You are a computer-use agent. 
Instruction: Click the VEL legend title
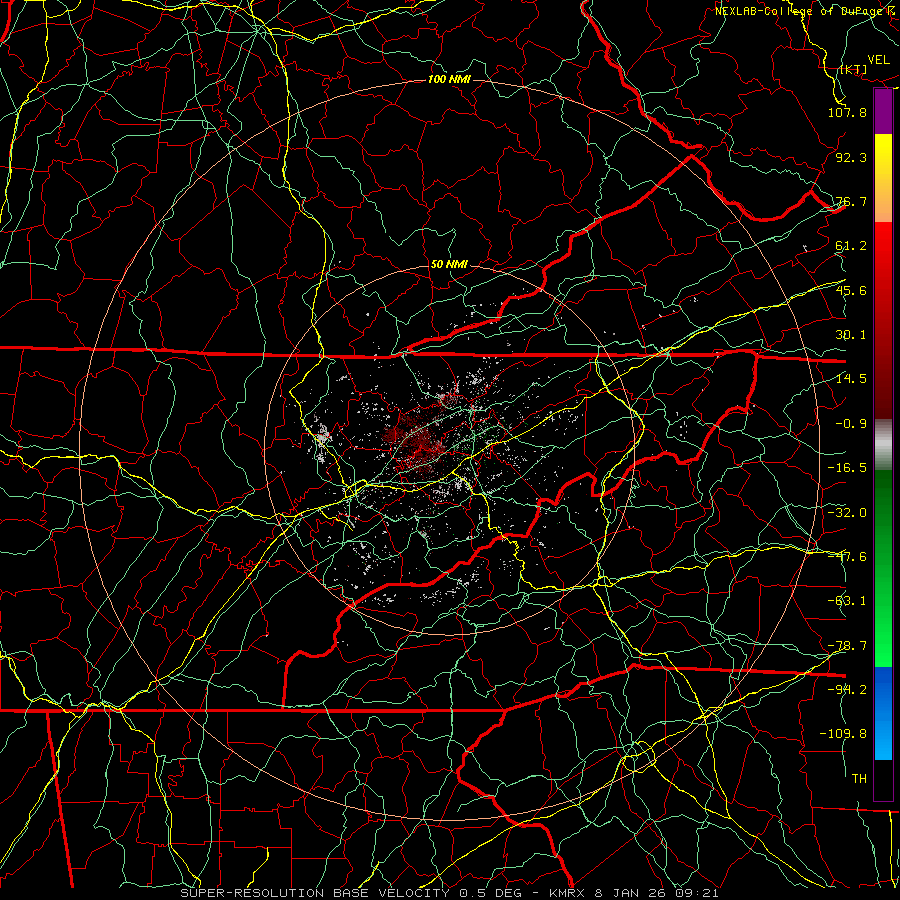point(879,60)
